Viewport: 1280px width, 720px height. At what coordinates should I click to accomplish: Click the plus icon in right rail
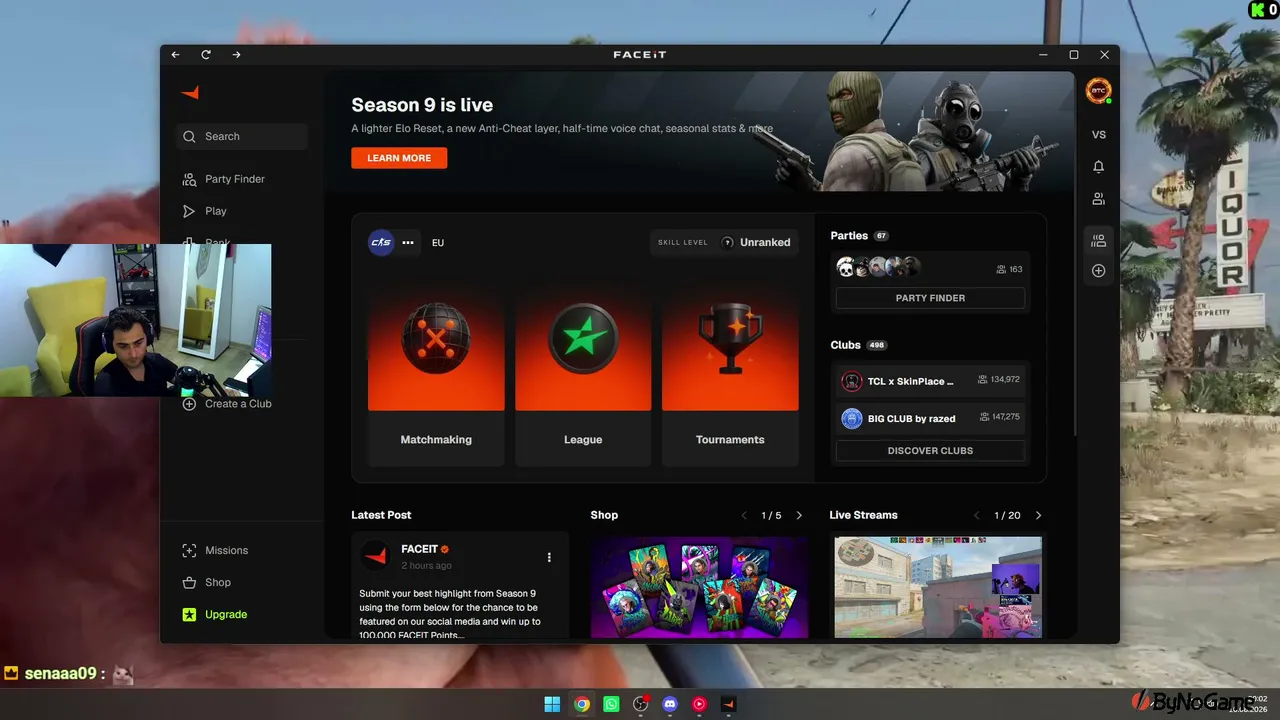1099,271
